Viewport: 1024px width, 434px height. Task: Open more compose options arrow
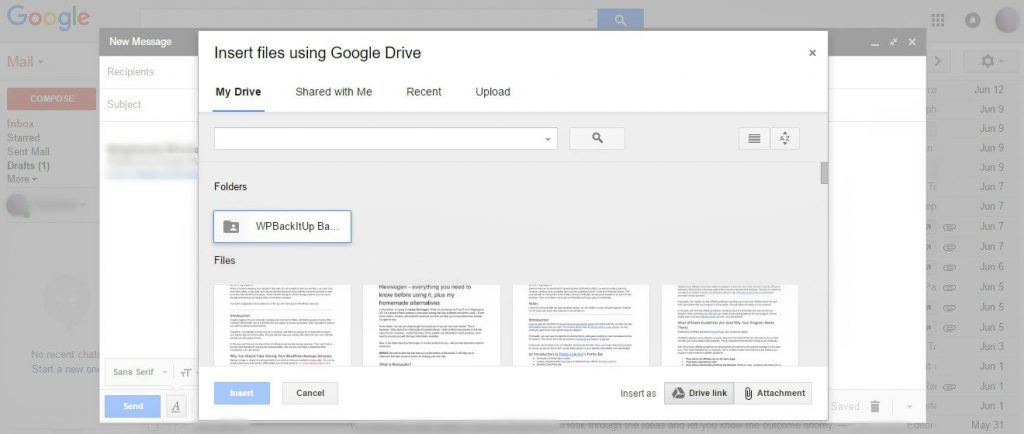pyautogui.click(x=909, y=407)
